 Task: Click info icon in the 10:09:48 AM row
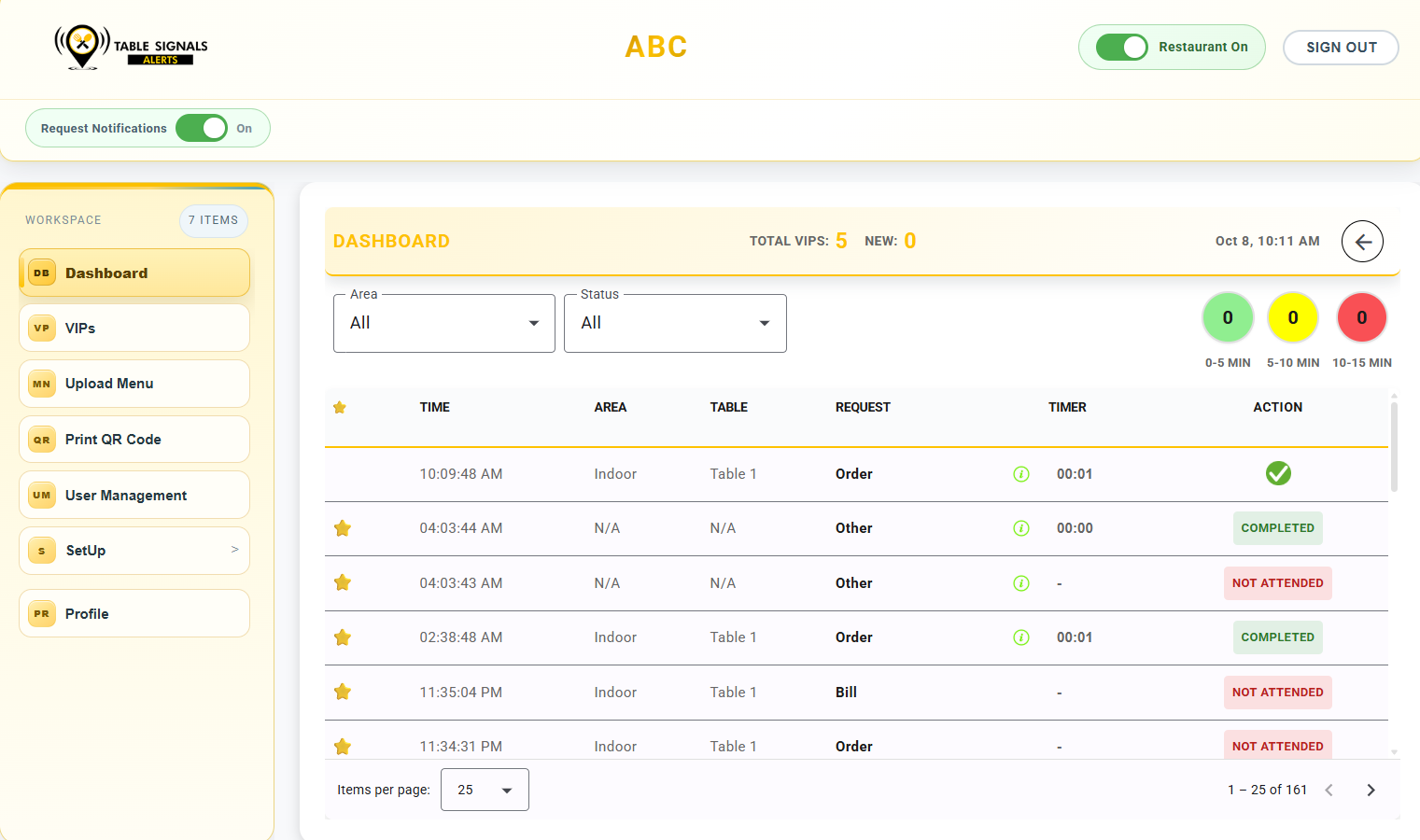point(1021,474)
